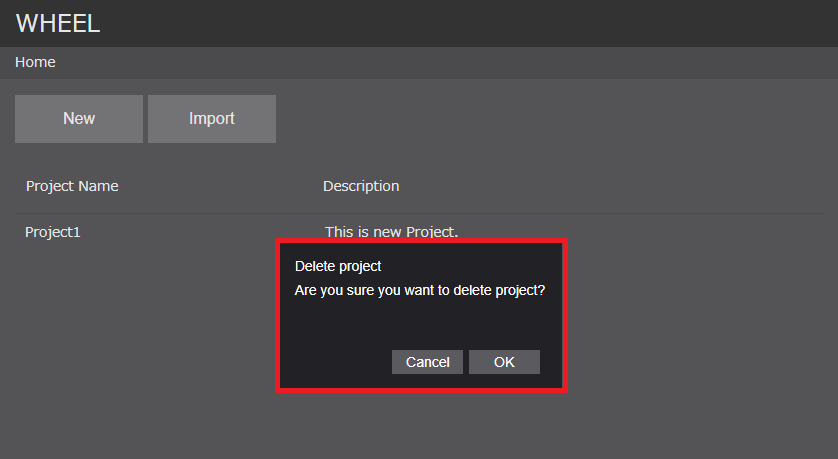Cancel the Delete project dialog

pyautogui.click(x=427, y=362)
